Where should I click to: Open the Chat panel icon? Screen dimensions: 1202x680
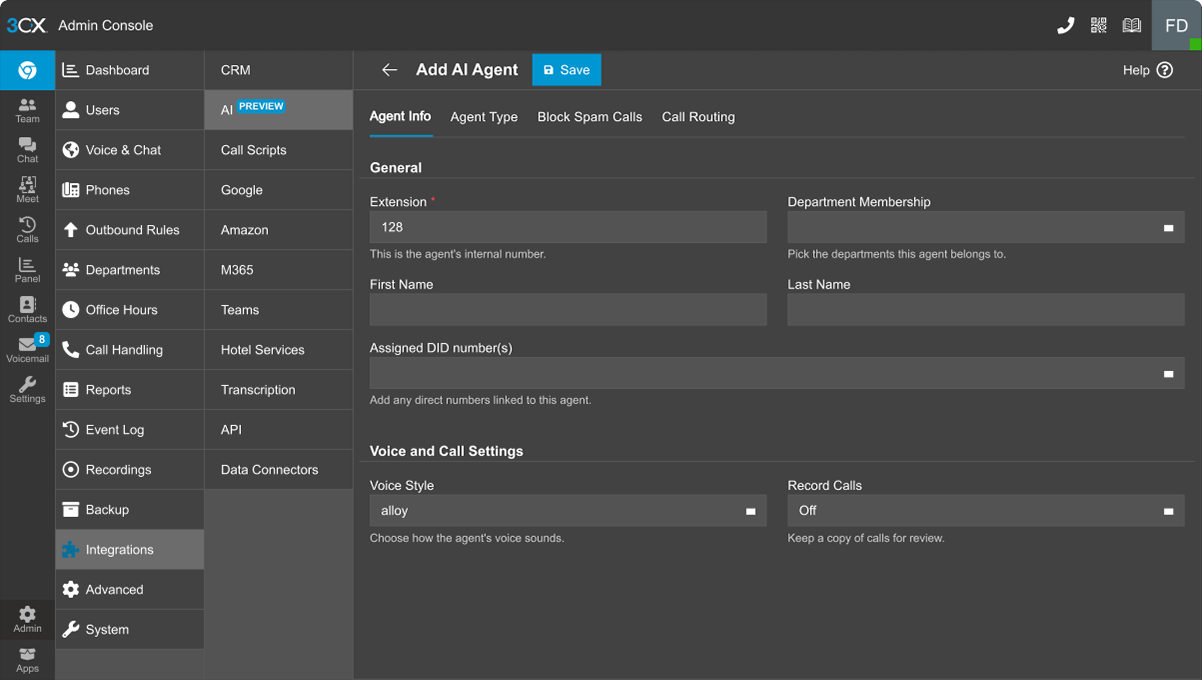pyautogui.click(x=27, y=148)
